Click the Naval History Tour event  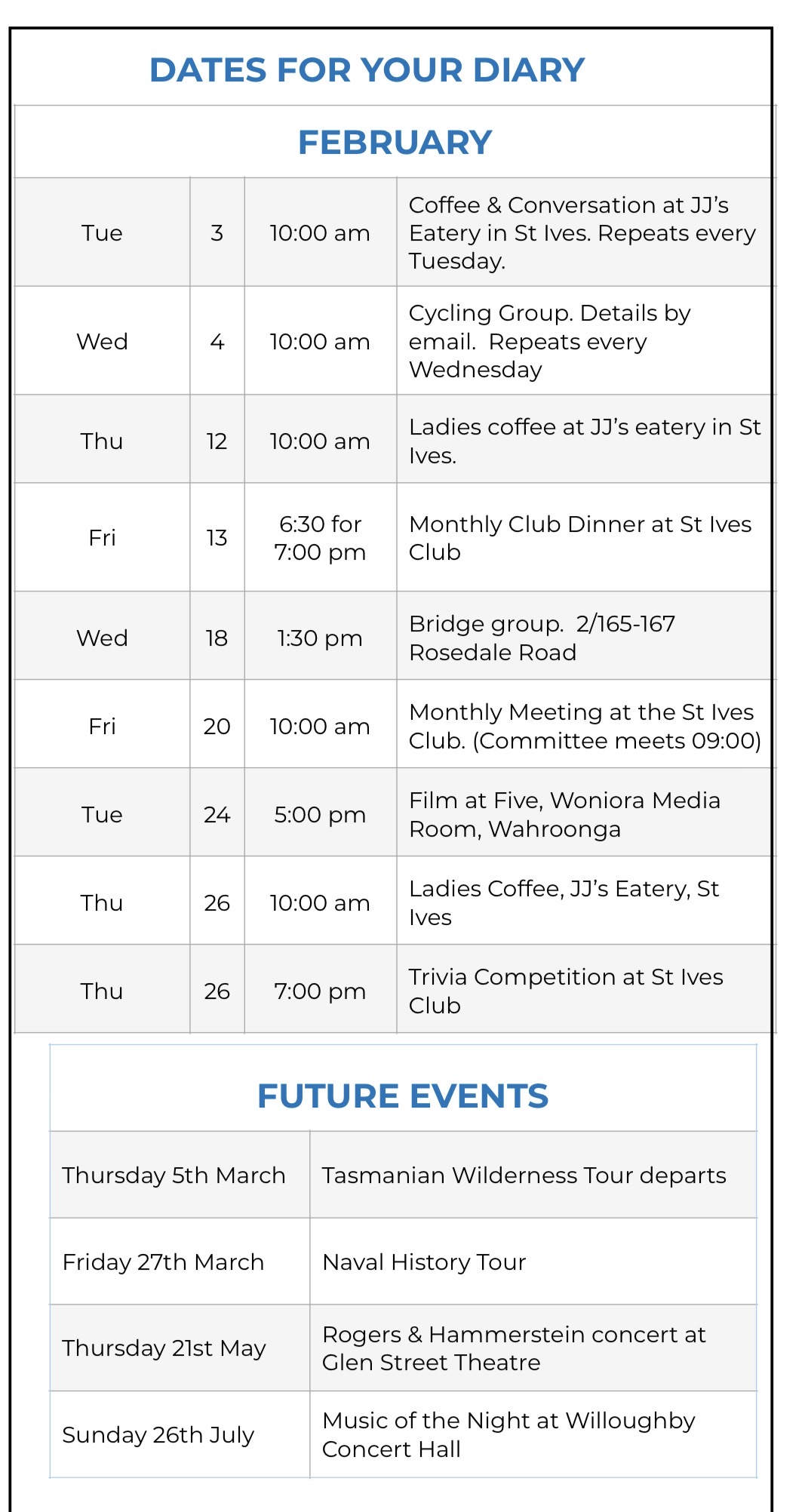[424, 1262]
